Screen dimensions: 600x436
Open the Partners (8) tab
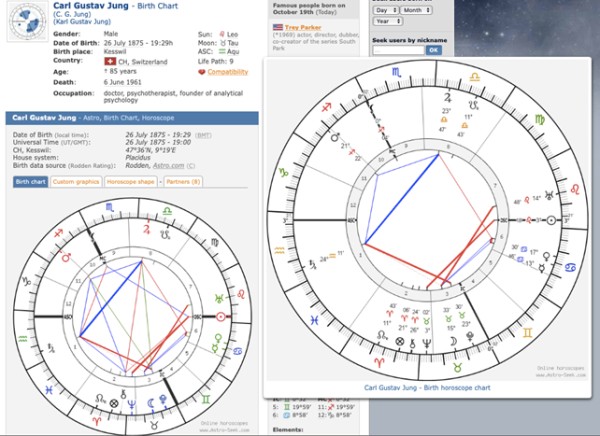tap(183, 182)
